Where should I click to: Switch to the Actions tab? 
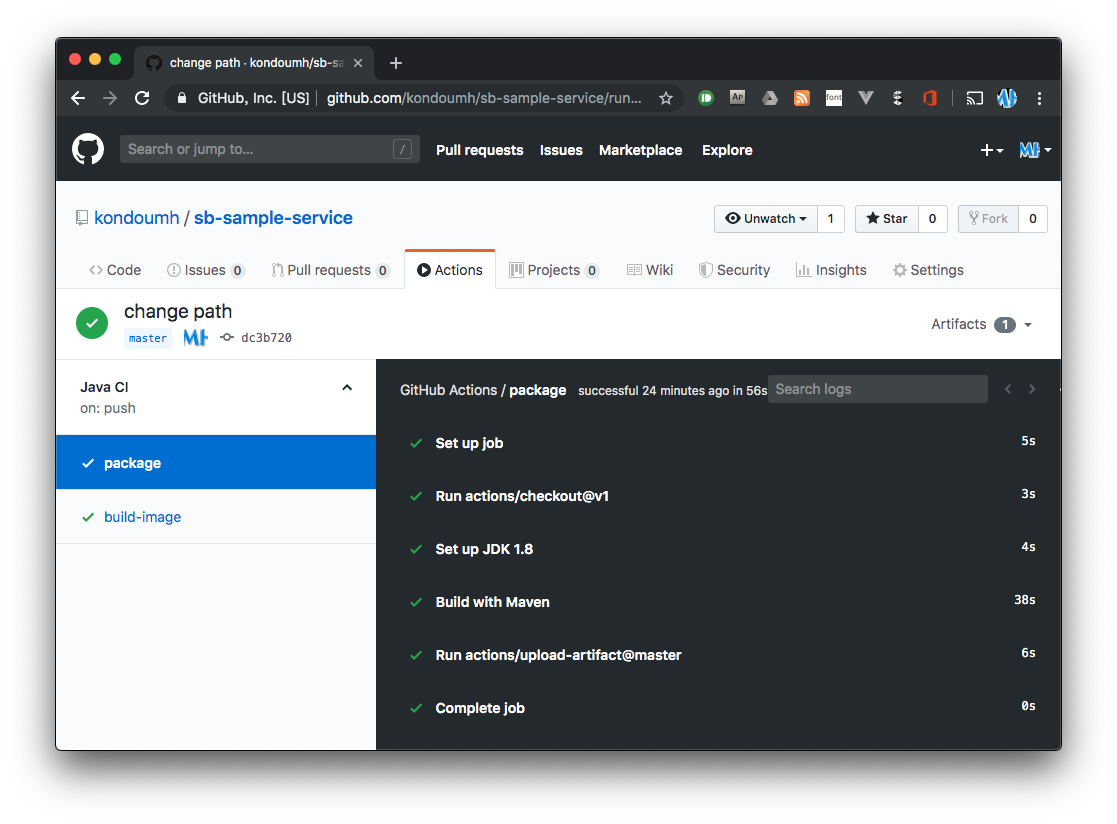(449, 269)
